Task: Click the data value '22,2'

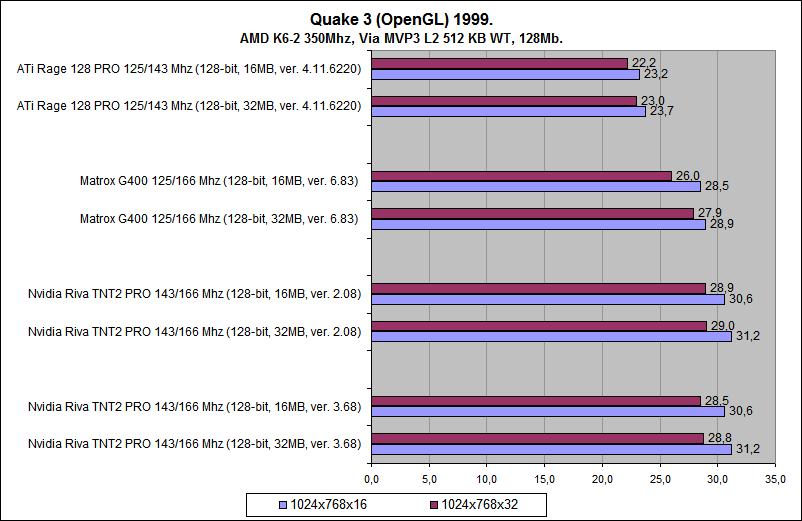Action: point(643,63)
